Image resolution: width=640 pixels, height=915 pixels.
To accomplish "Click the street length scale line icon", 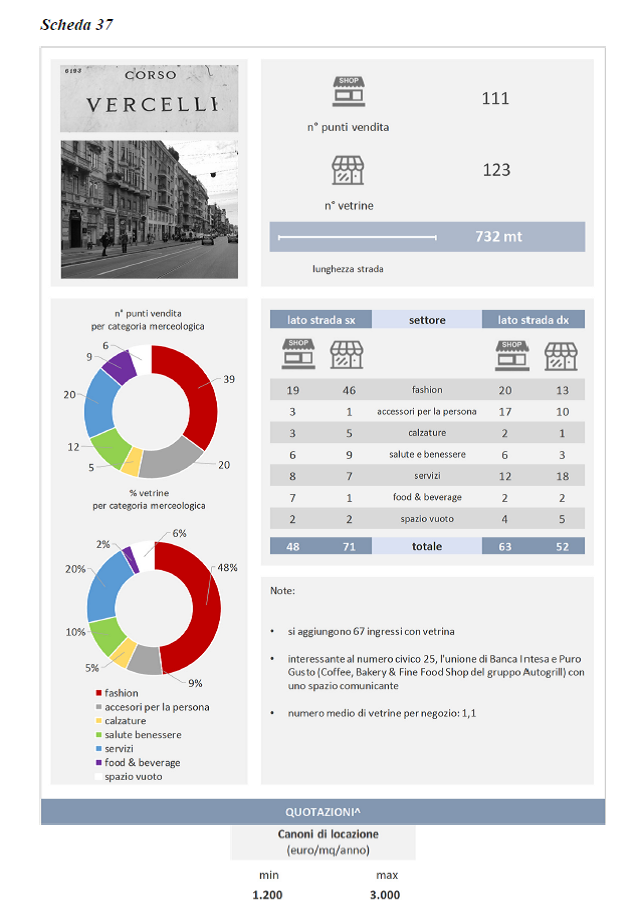I will (357, 237).
